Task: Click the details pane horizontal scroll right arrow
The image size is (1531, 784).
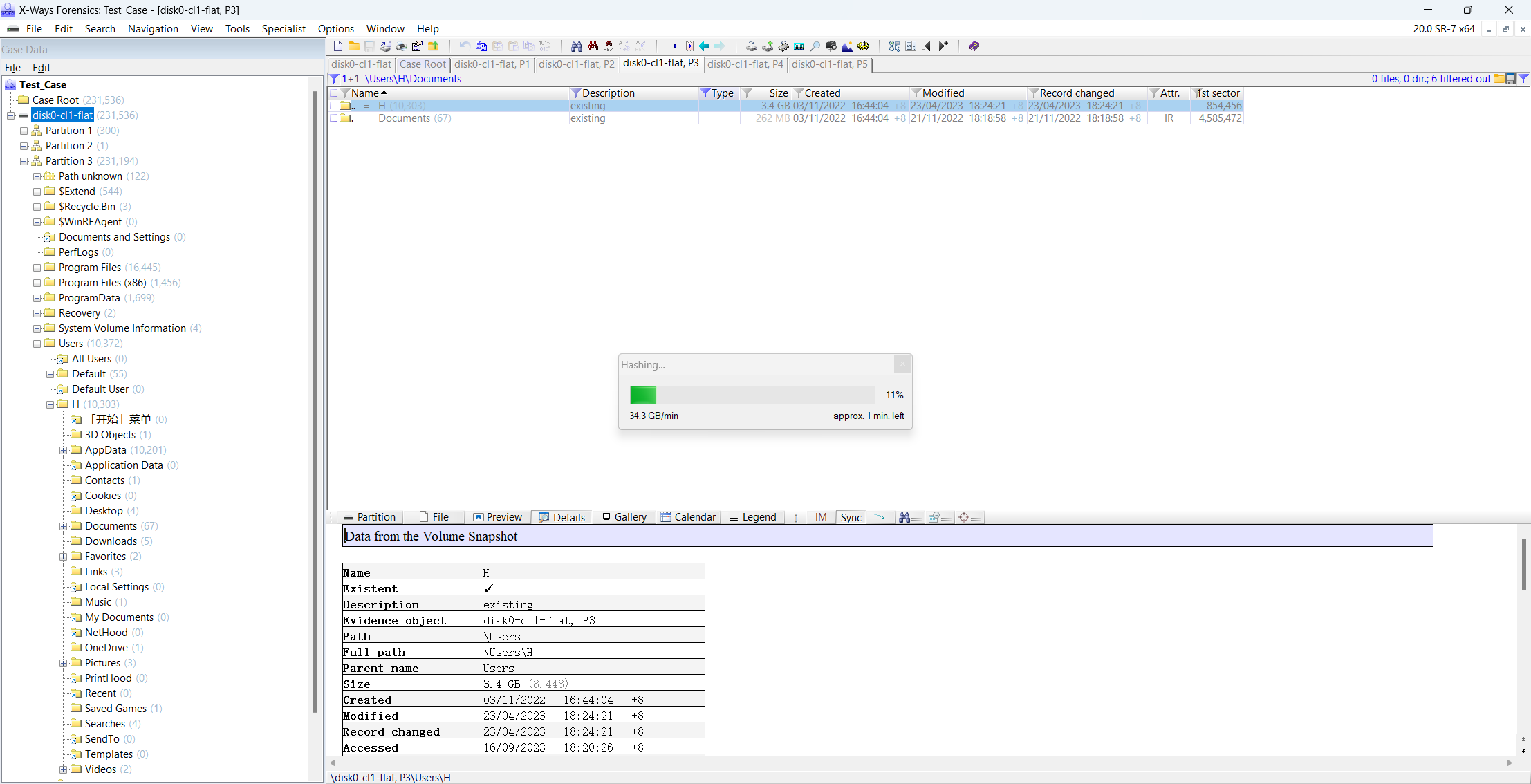Action: click(1509, 763)
